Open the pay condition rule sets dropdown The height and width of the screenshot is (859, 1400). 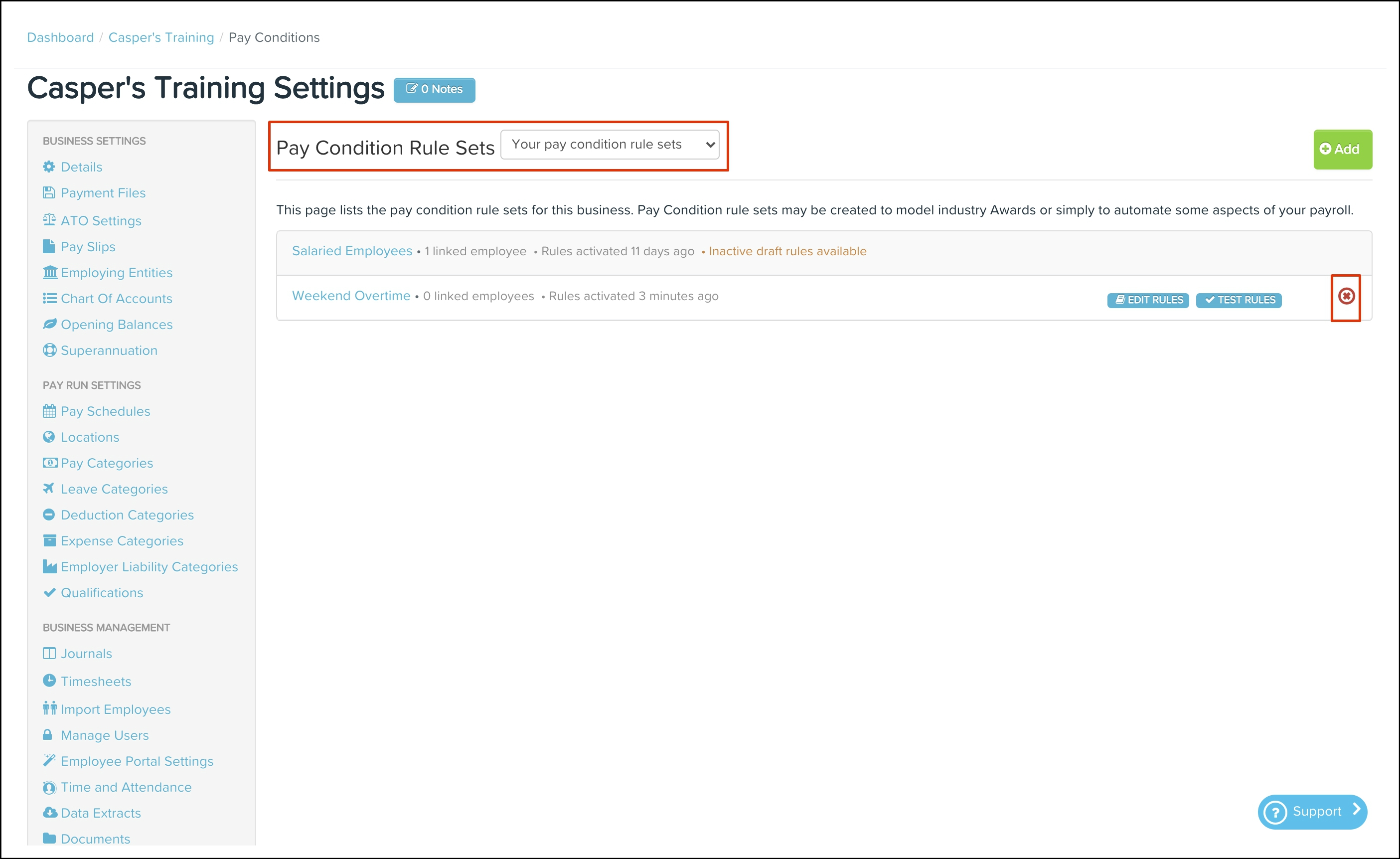610,145
